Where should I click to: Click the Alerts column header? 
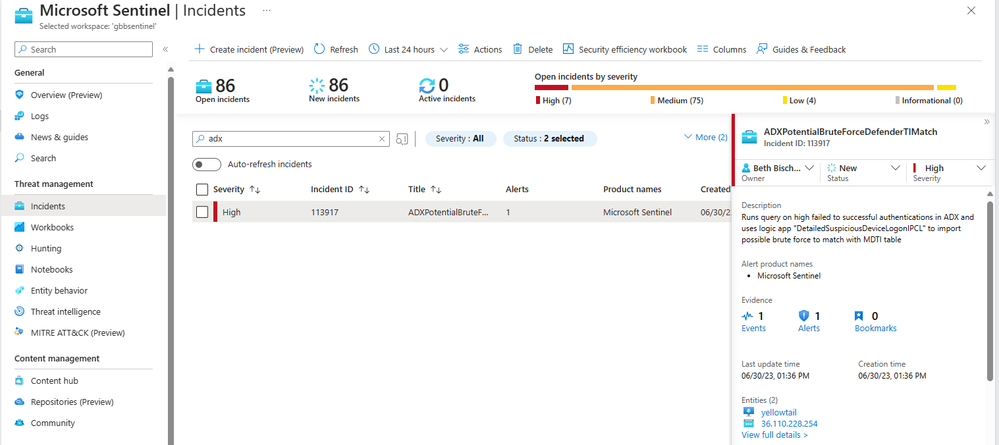click(517, 189)
